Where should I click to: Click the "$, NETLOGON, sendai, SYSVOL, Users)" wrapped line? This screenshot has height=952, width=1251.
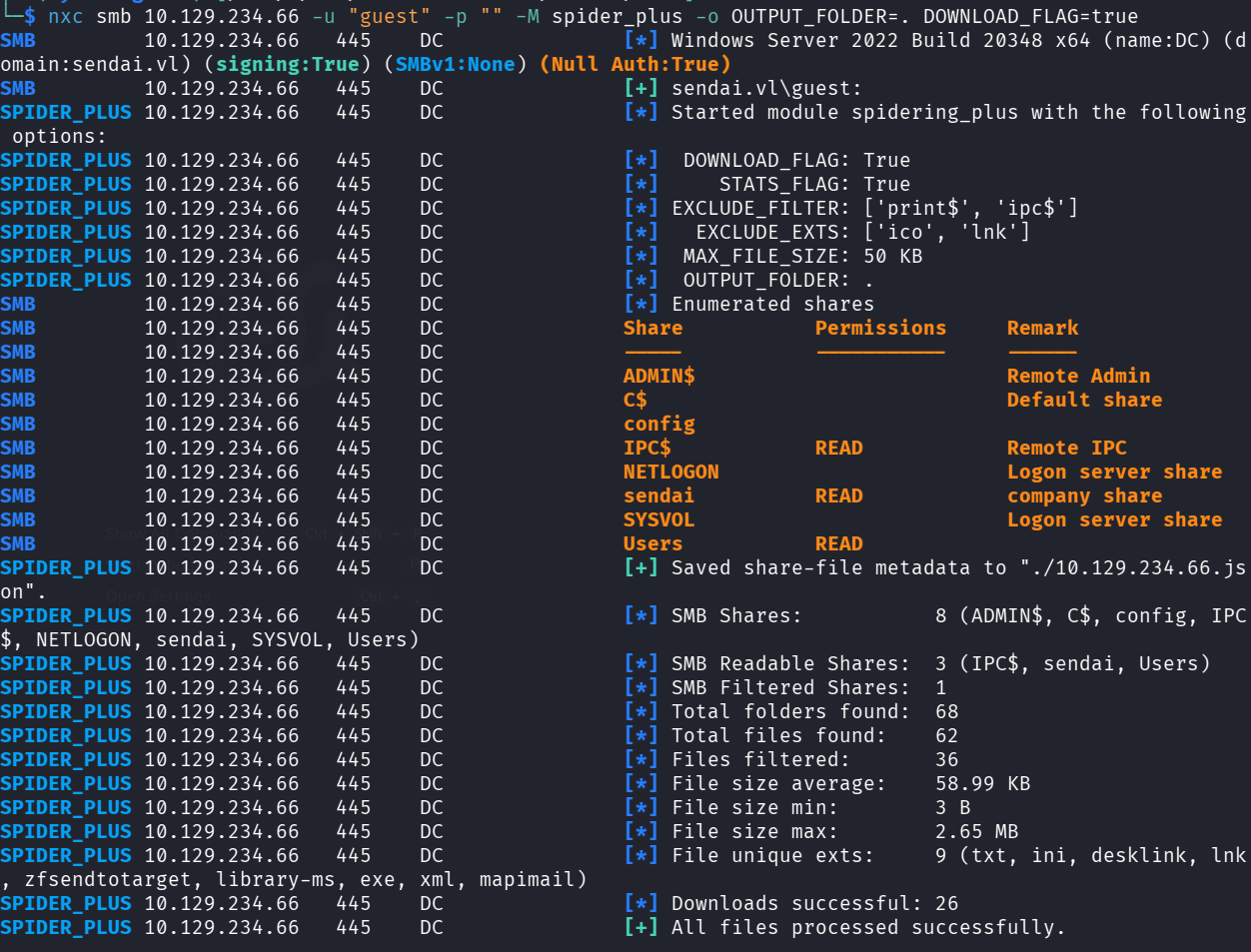pyautogui.click(x=210, y=639)
